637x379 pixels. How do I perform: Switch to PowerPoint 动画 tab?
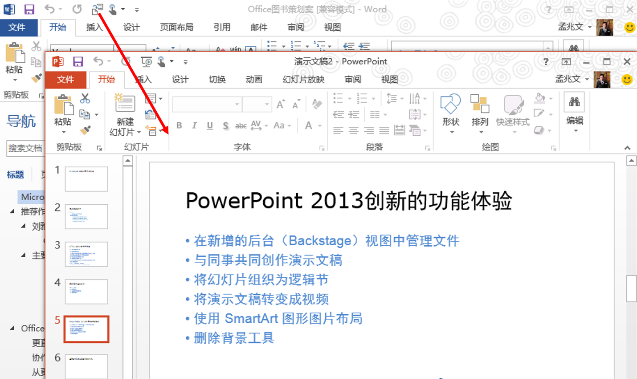[x=254, y=79]
